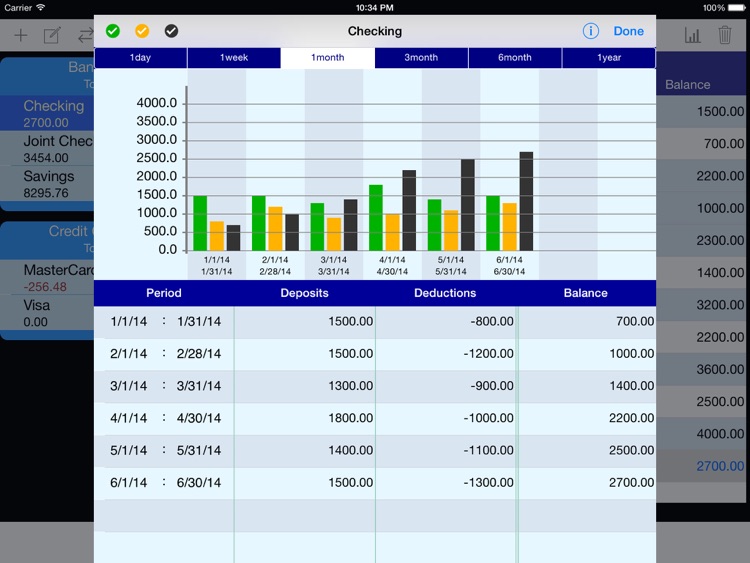Tap the trash icon in background toolbar
750x563 pixels.
[725, 35]
